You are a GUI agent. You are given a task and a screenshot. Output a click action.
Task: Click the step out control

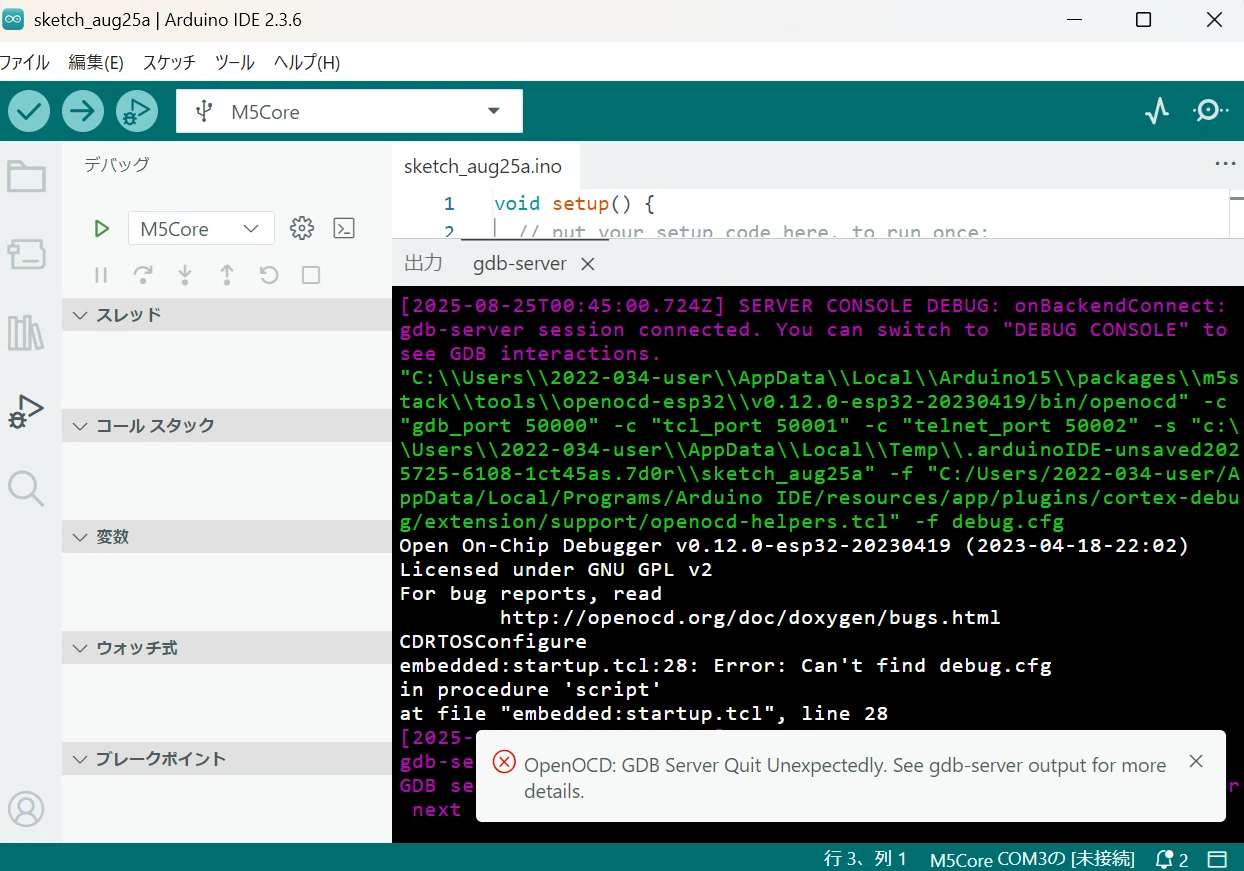pyautogui.click(x=227, y=275)
